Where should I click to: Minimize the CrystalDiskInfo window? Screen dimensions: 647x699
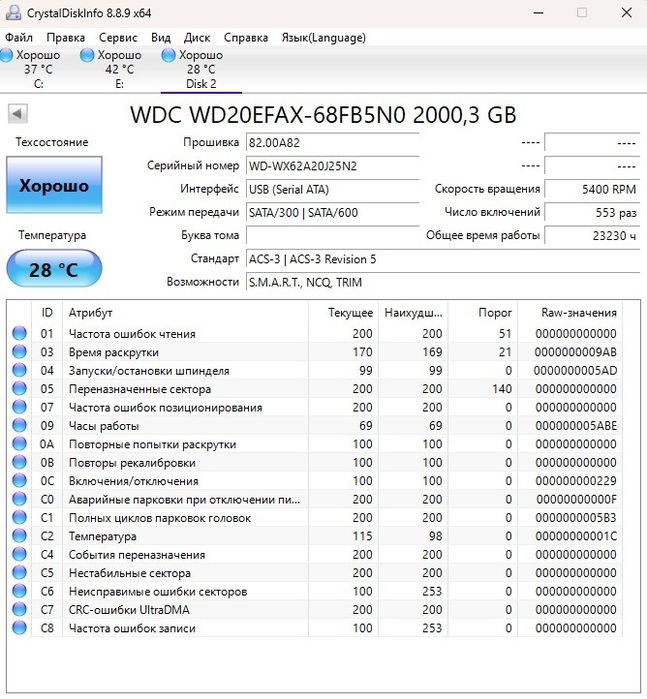(x=539, y=12)
